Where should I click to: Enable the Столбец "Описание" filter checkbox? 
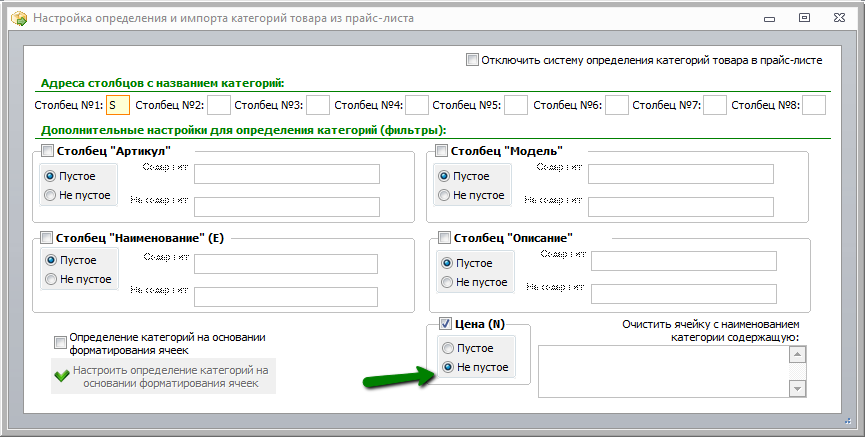point(444,238)
